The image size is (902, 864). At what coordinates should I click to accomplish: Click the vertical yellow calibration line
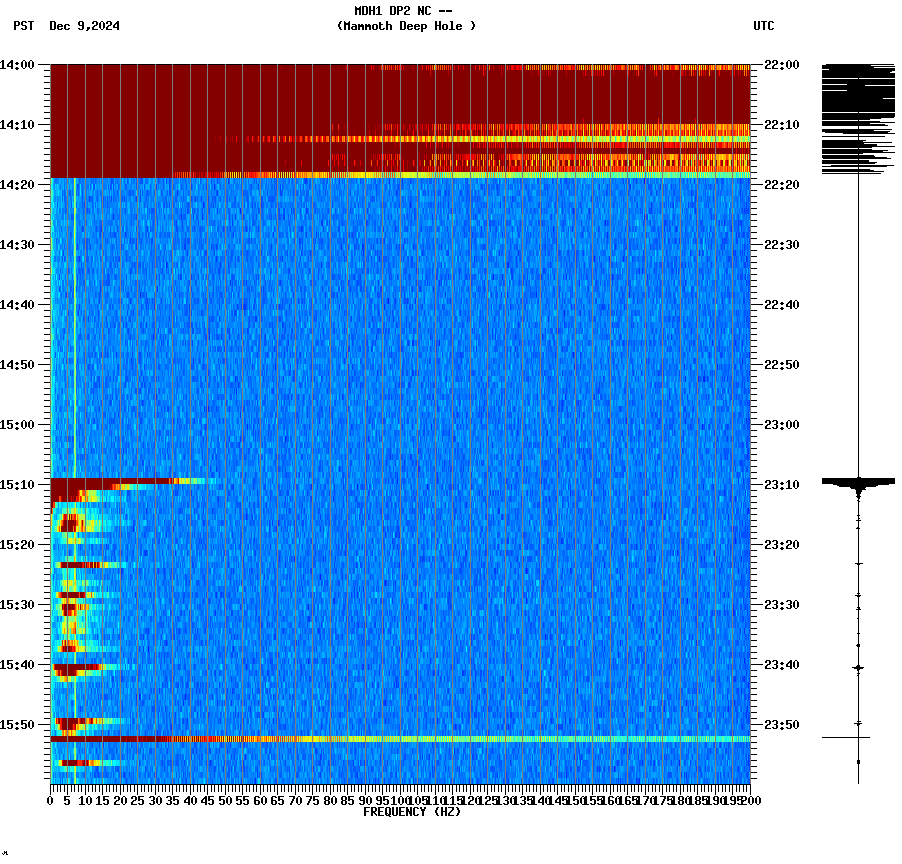(74, 300)
